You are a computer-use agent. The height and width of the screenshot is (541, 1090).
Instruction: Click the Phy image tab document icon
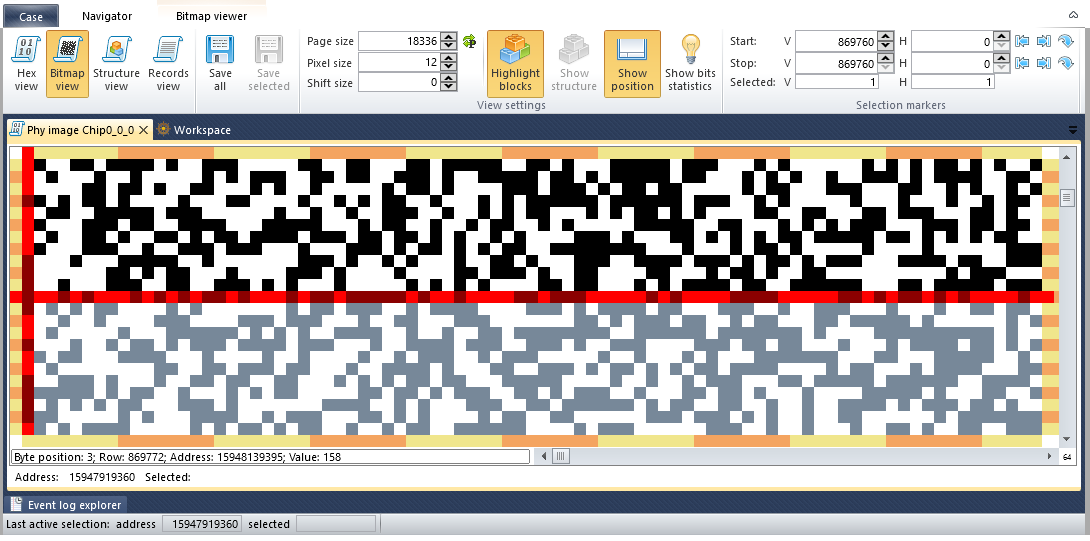click(16, 129)
